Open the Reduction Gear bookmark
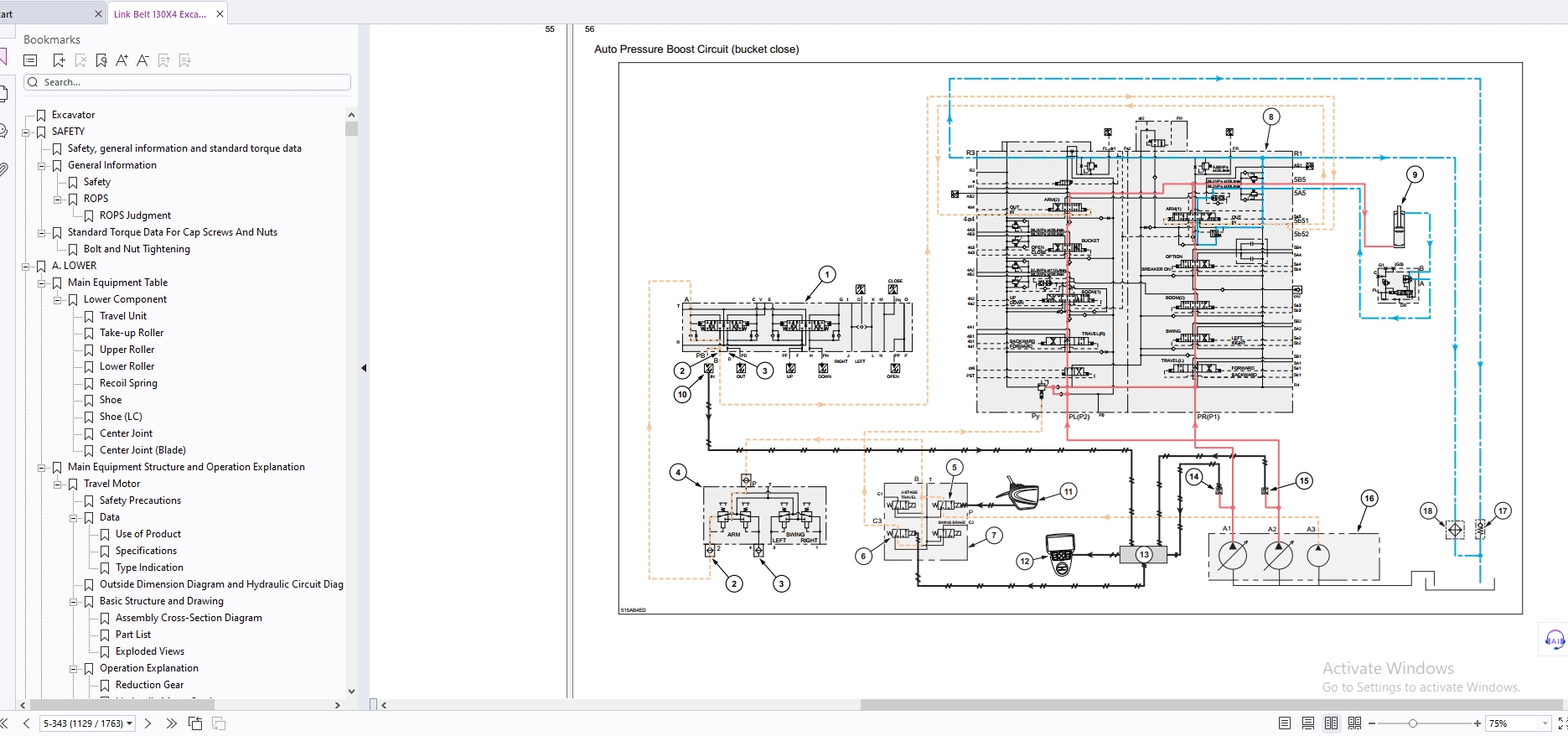 149,685
